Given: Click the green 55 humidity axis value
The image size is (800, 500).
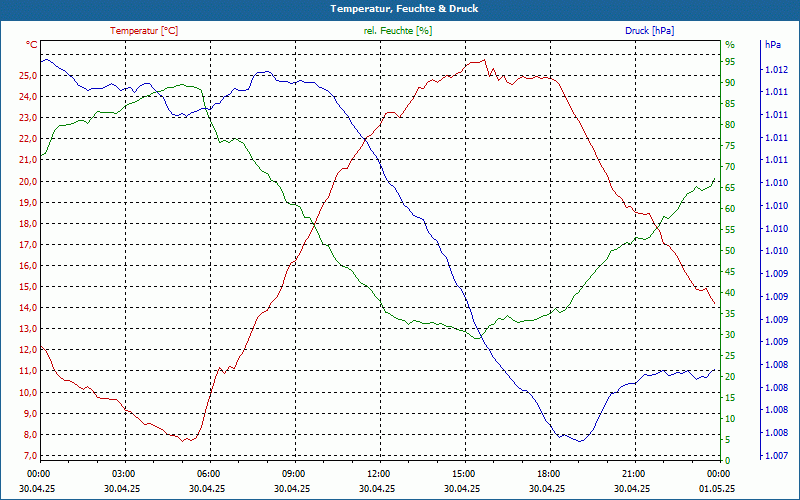Looking at the screenshot, I should tap(730, 230).
